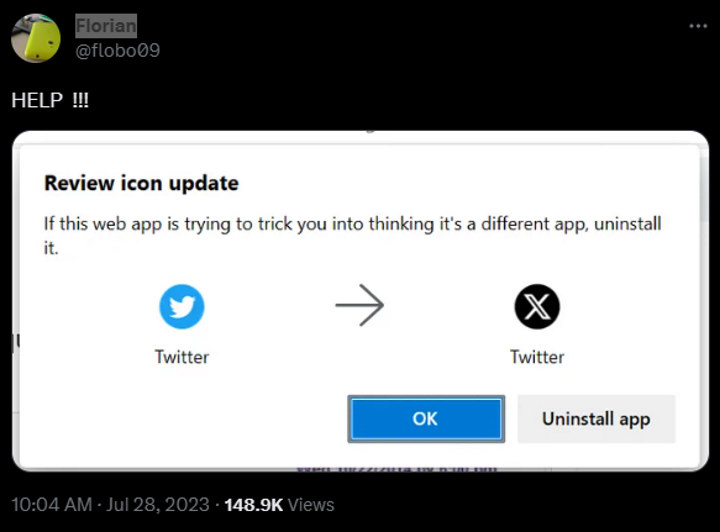Click the Review icon update heading

click(x=141, y=183)
